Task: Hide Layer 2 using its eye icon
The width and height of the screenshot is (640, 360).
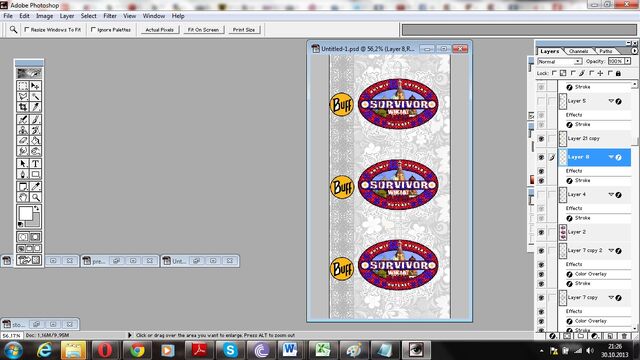Action: 541,232
